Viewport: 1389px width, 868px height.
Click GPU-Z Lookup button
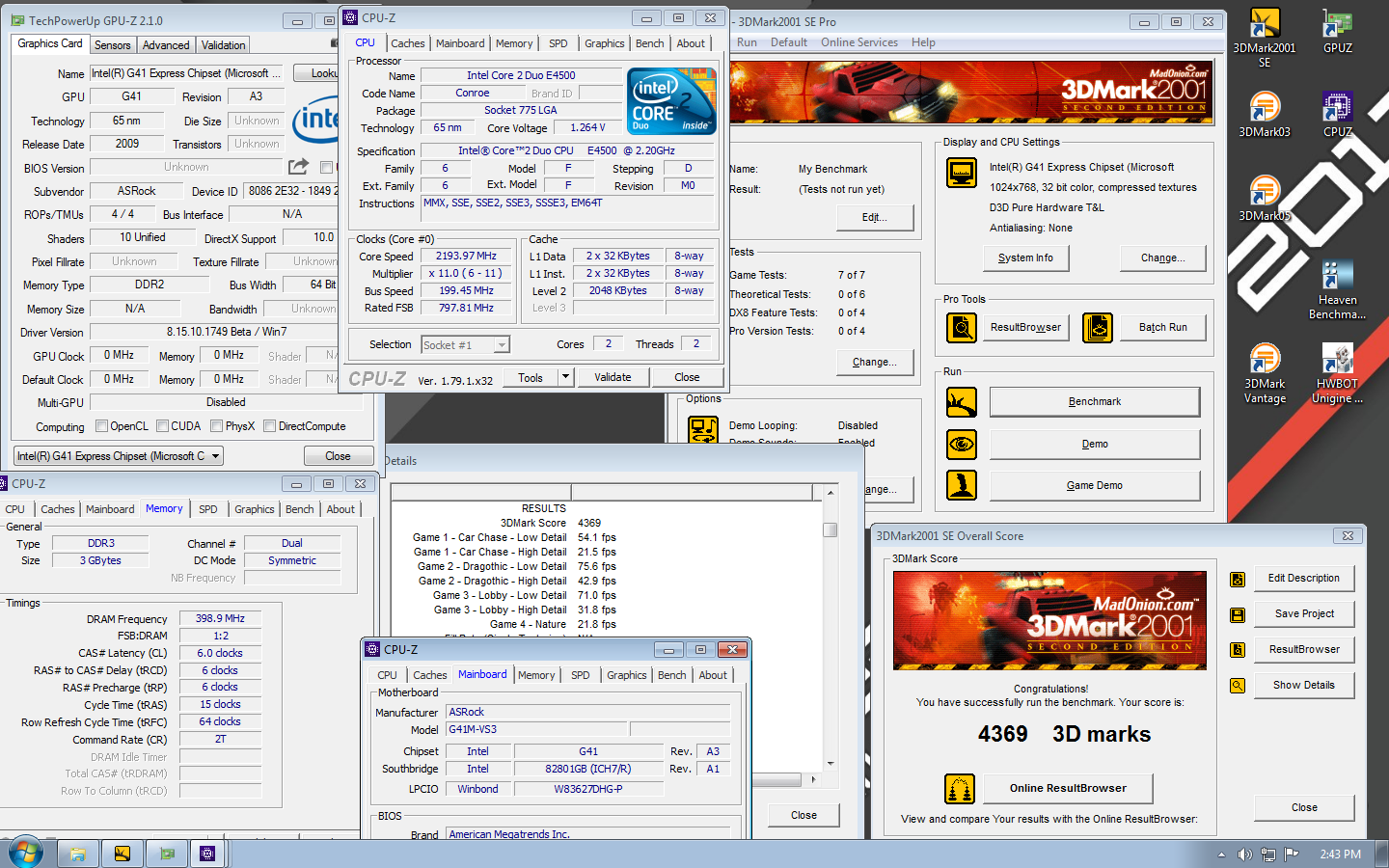316,73
